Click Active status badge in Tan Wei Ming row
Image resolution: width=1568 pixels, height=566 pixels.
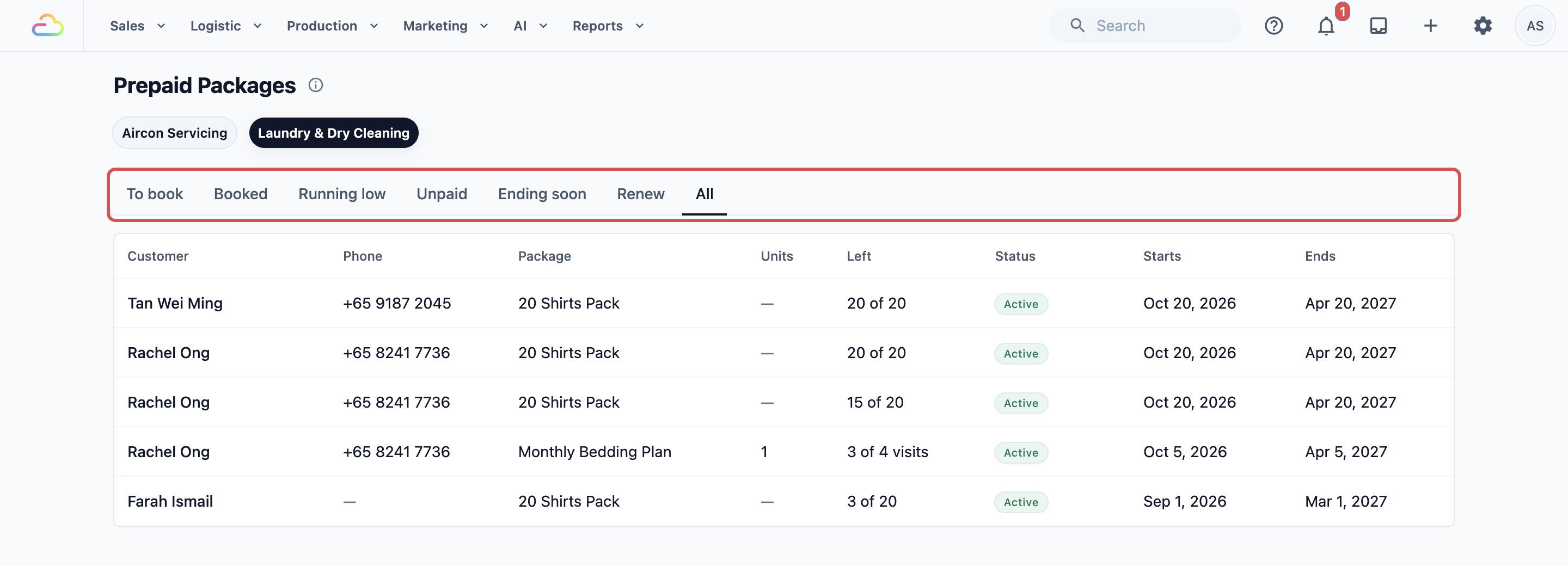pos(1021,304)
